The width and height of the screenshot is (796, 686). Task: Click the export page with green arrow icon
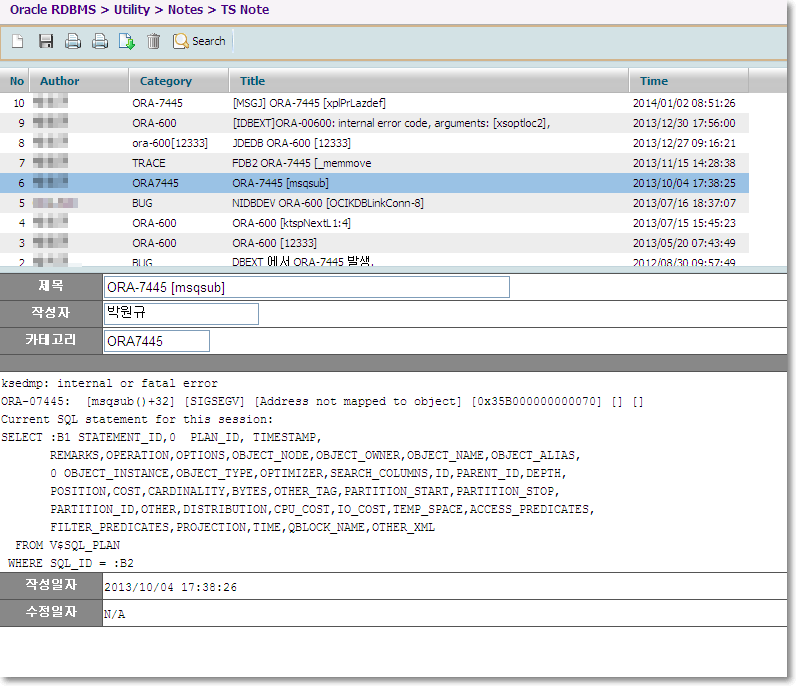127,41
